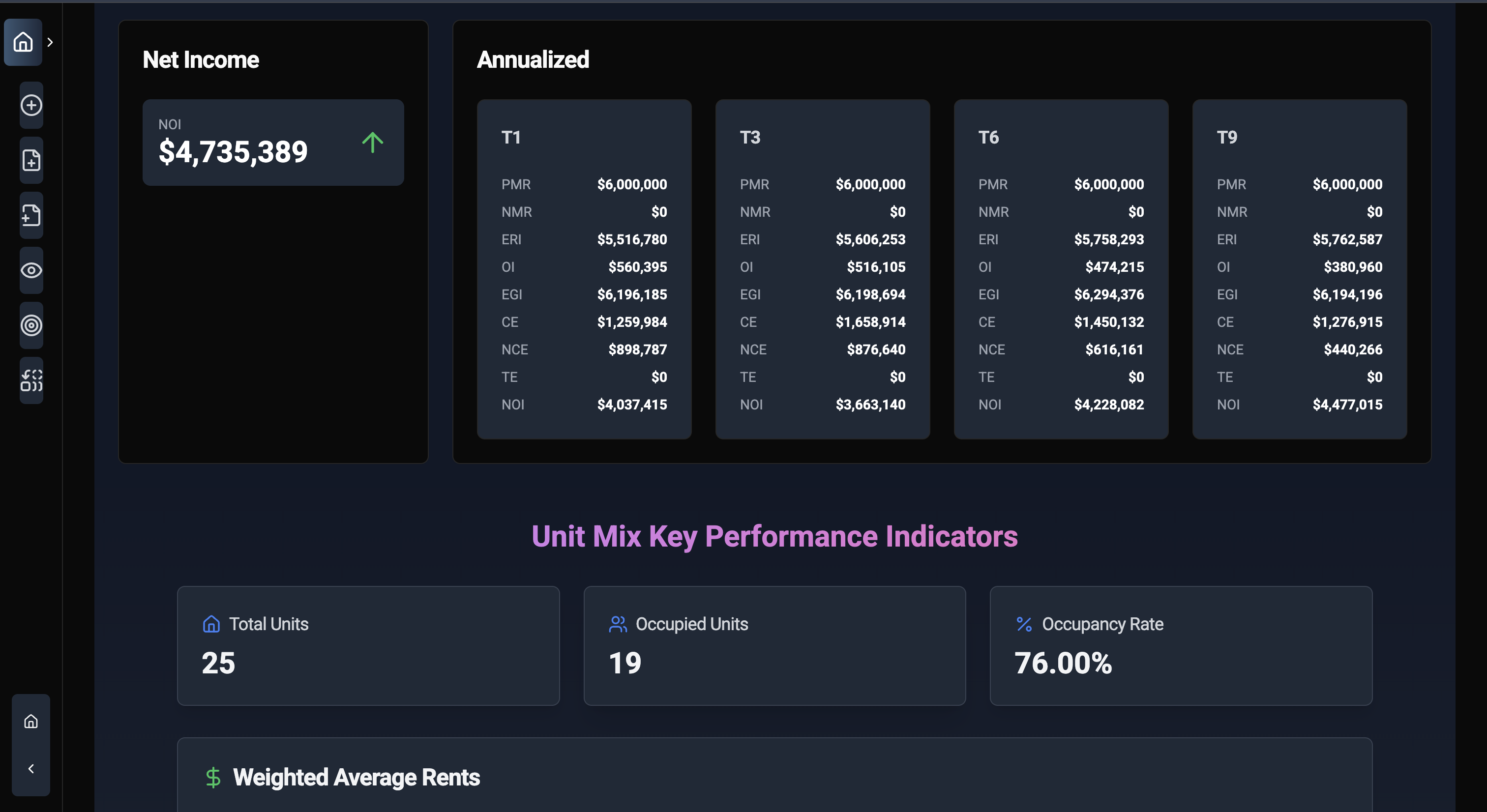Select the T6 card header
This screenshot has height=812, width=1487.
click(x=988, y=137)
